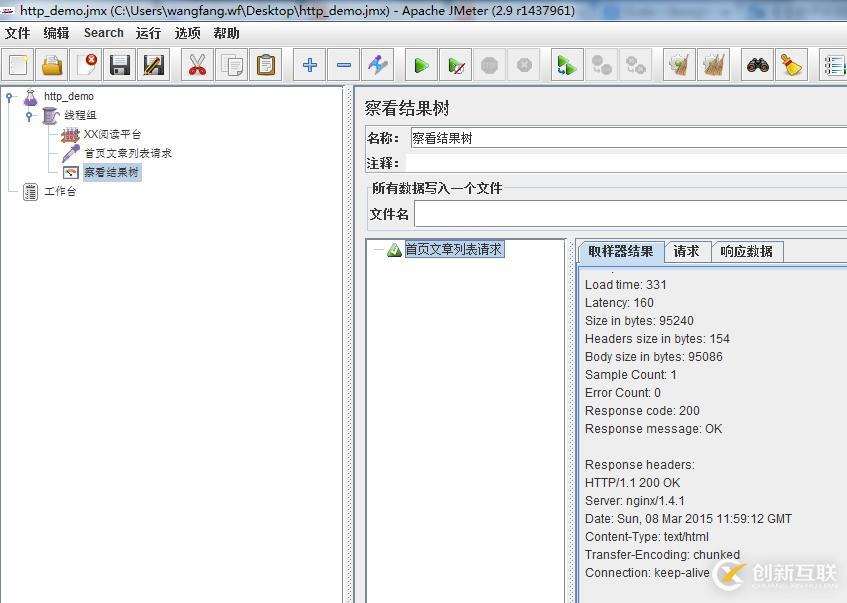Open the 运行 menu
Image resolution: width=847 pixels, height=603 pixels.
[x=149, y=33]
